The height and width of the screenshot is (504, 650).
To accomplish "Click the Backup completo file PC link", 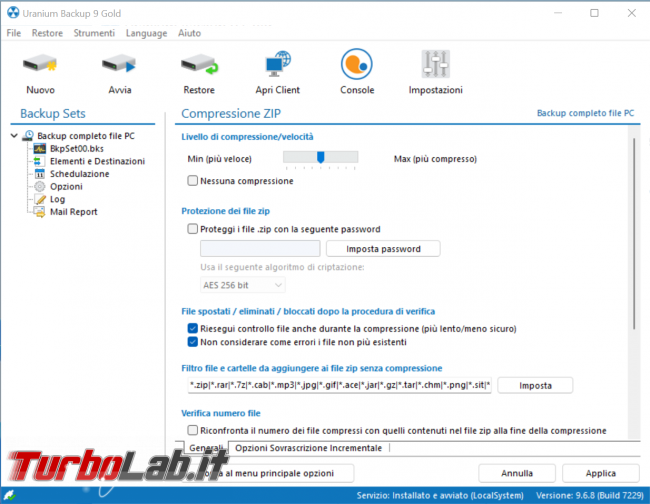I will [585, 113].
